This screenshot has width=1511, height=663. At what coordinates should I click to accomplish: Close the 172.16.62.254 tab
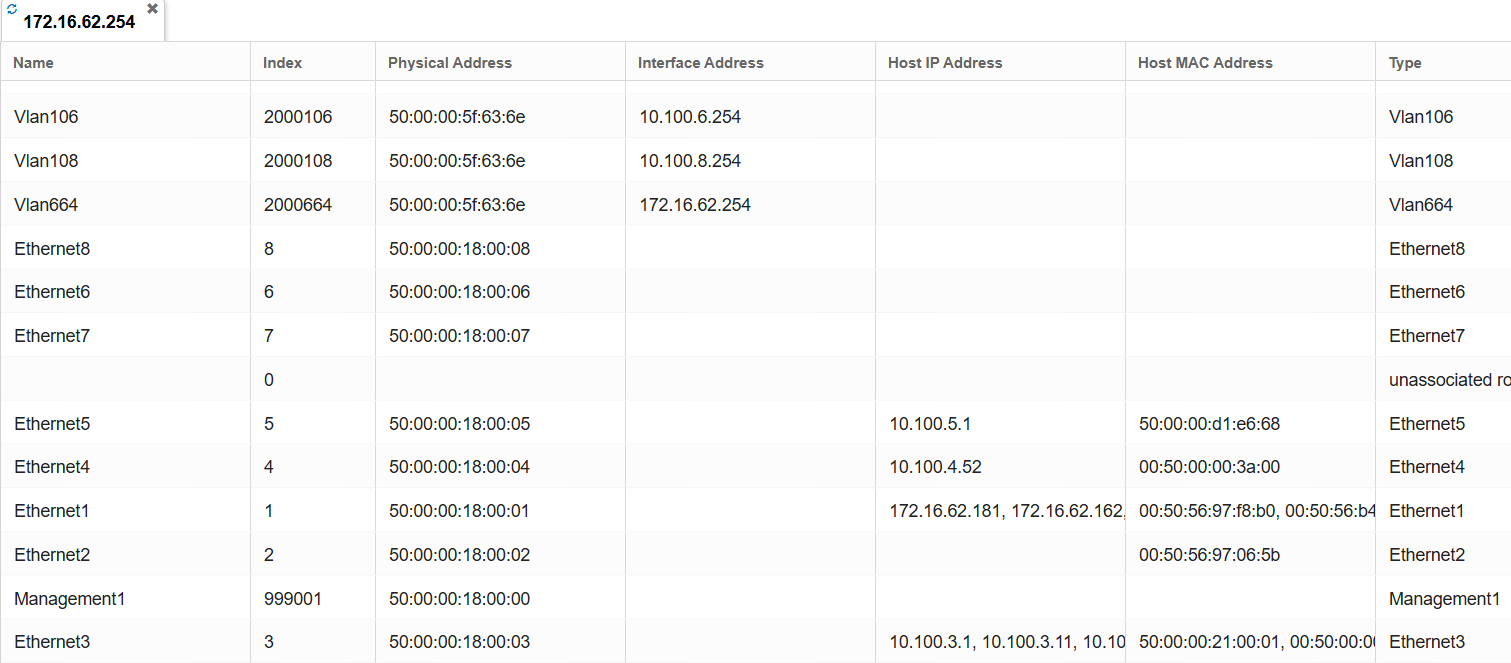pyautogui.click(x=152, y=8)
